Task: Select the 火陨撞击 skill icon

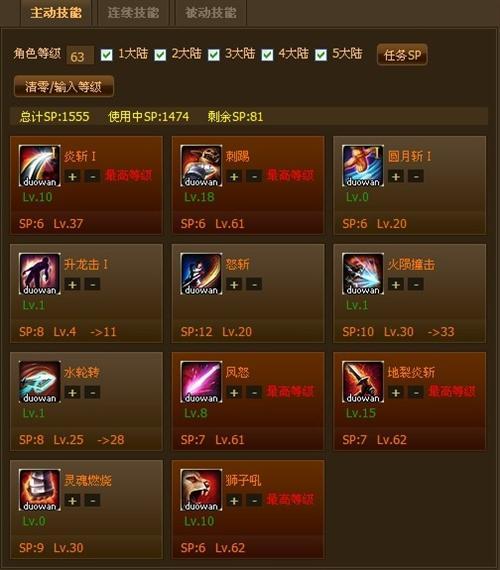Action: pyautogui.click(x=363, y=274)
